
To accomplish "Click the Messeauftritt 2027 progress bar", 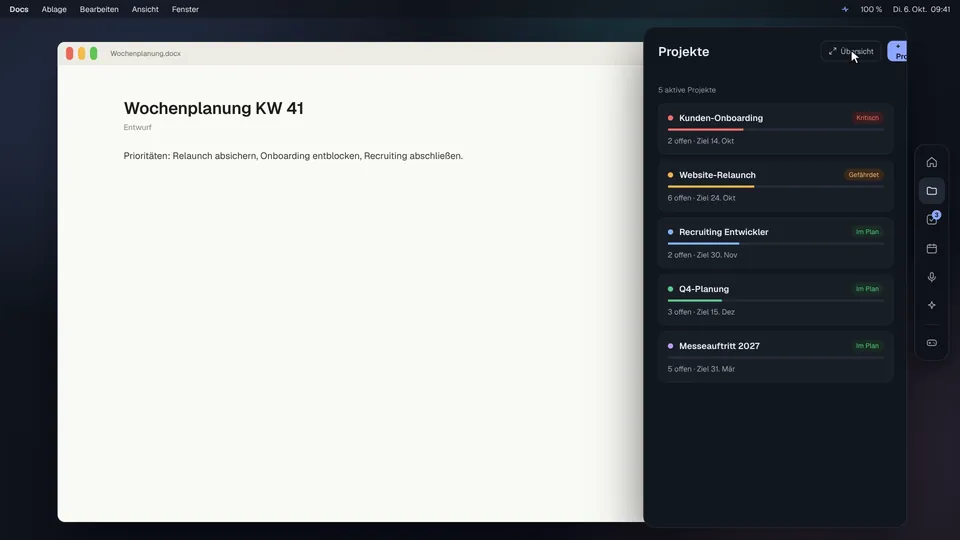I will [776, 358].
